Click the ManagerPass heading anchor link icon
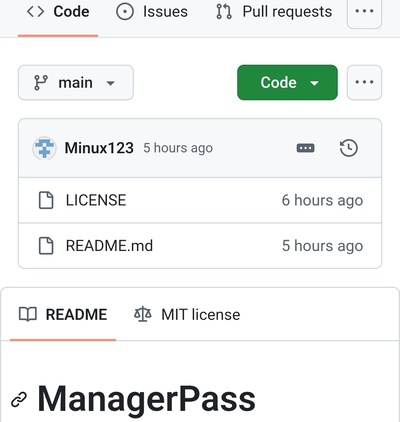Viewport: 400px width, 422px height. coord(19,400)
